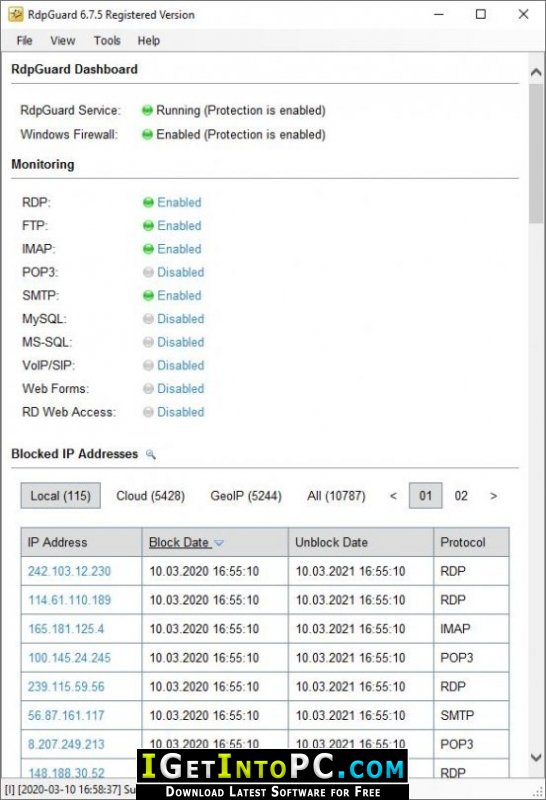Toggle FTP monitoring via Enabled link
Screen dimensions: 546x800
click(x=179, y=226)
